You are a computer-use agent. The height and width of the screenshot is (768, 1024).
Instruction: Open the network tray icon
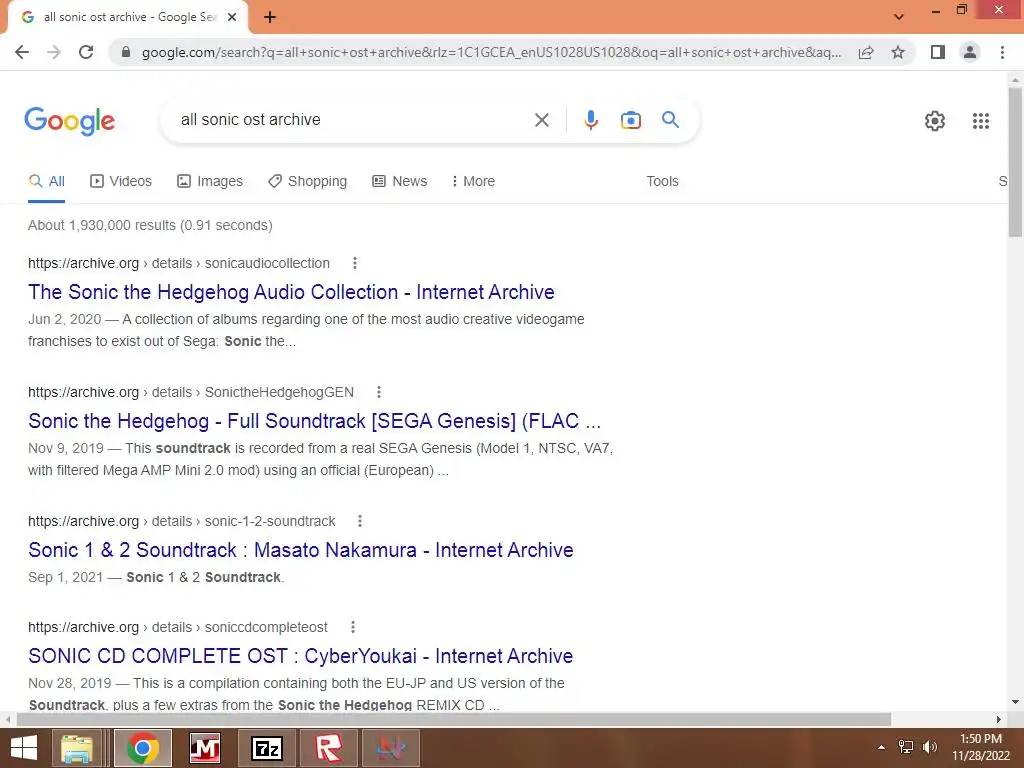tap(906, 747)
